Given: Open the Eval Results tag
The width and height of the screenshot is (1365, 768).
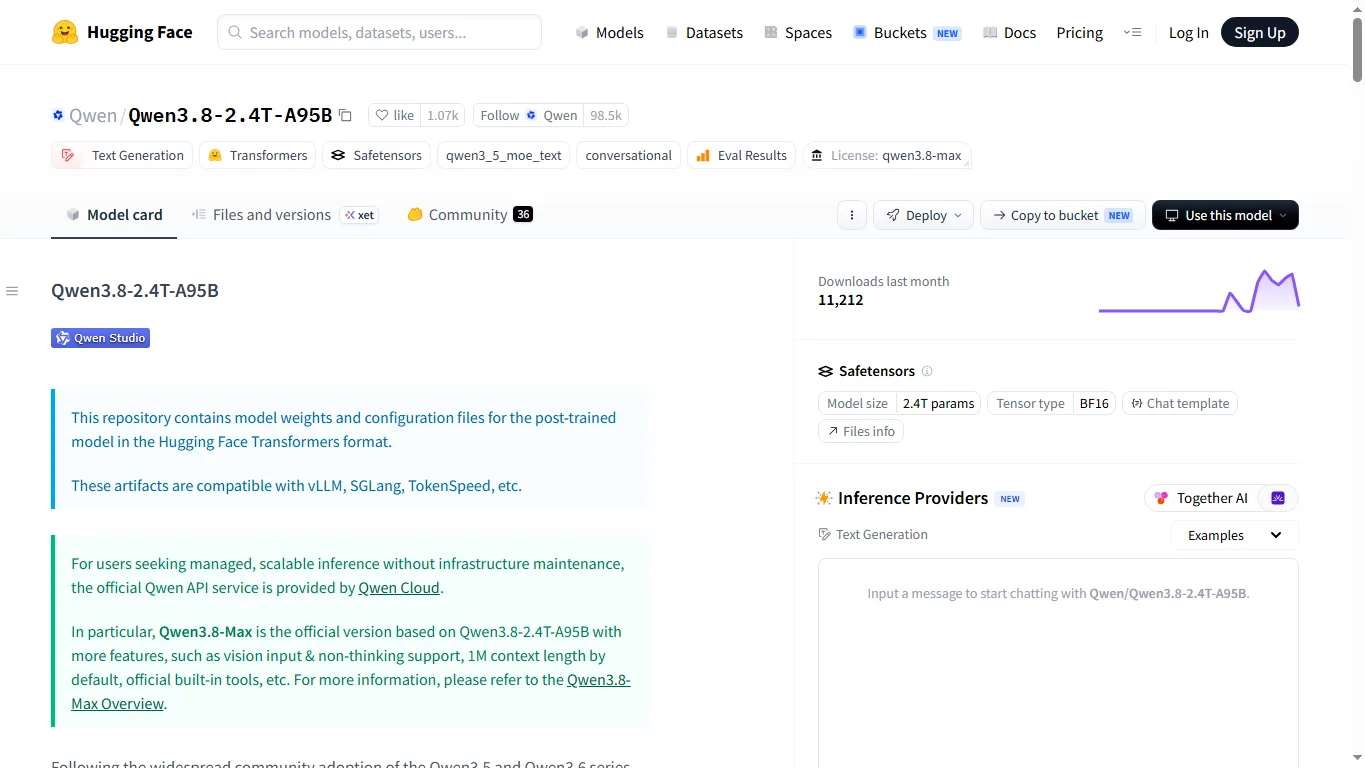Looking at the screenshot, I should click(741, 155).
